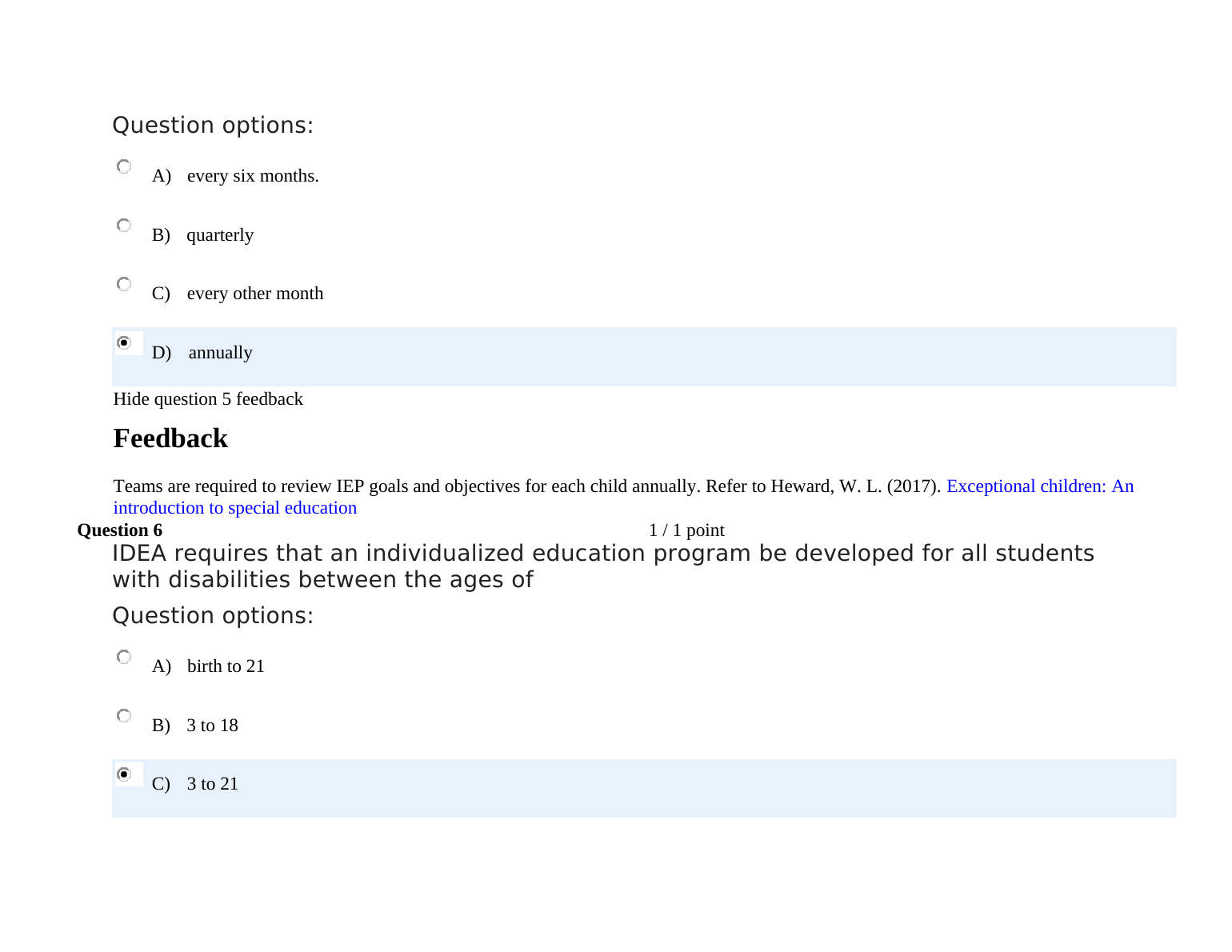Click the bold "Feedback" heading
The width and height of the screenshot is (1232, 952).
(x=170, y=438)
